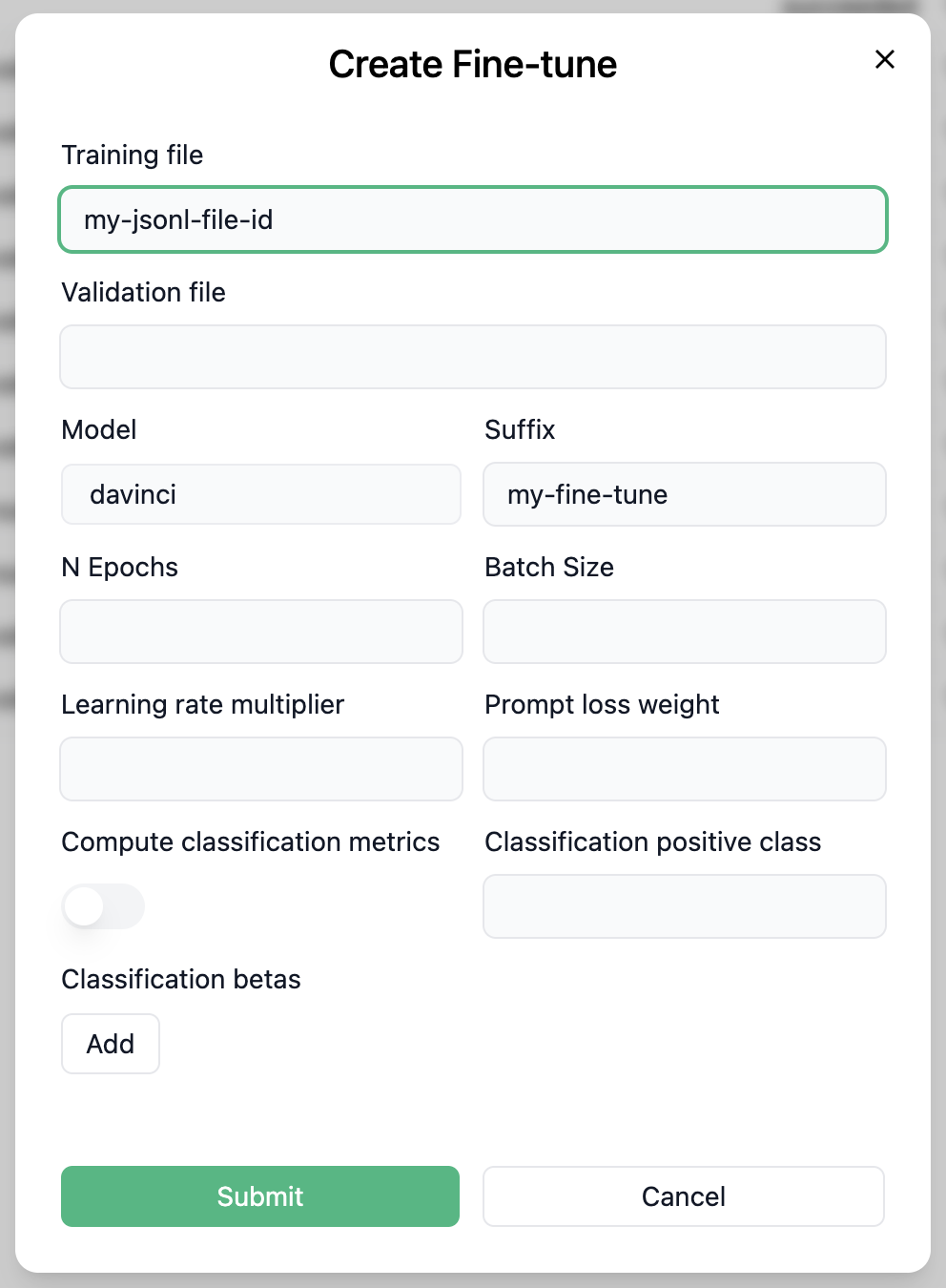This screenshot has width=946, height=1288.
Task: Submit the fine-tune form
Action: tap(260, 1196)
